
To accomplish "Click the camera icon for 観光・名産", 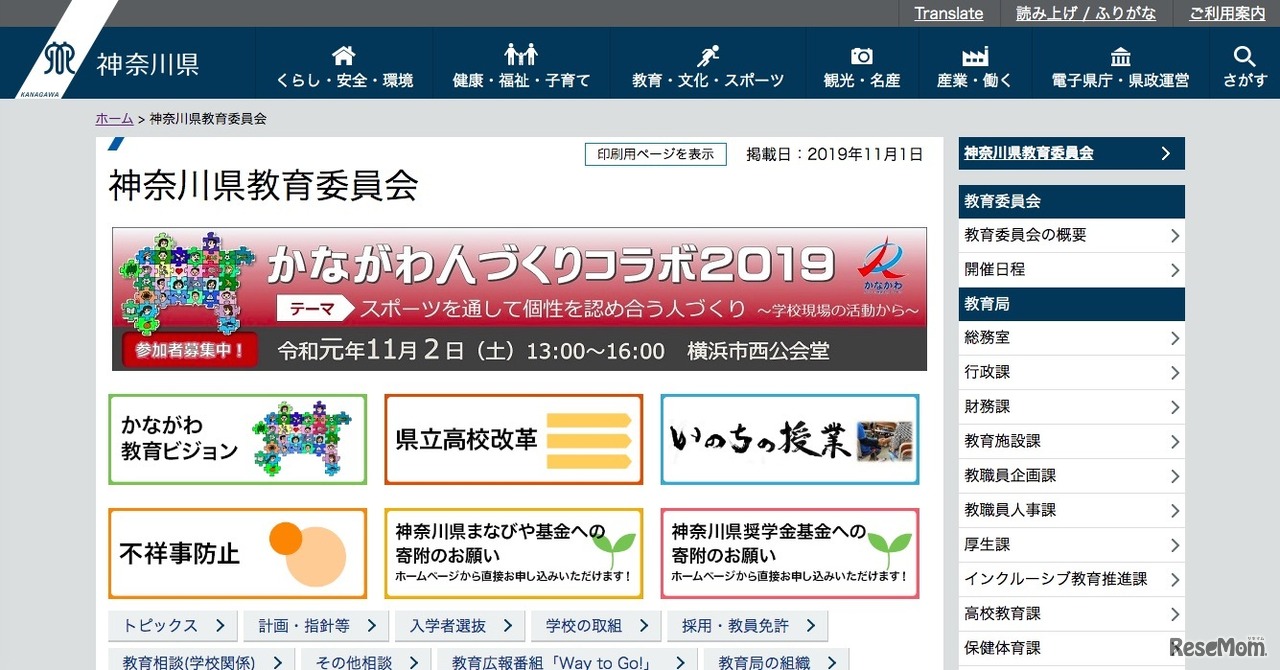I will pyautogui.click(x=861, y=55).
